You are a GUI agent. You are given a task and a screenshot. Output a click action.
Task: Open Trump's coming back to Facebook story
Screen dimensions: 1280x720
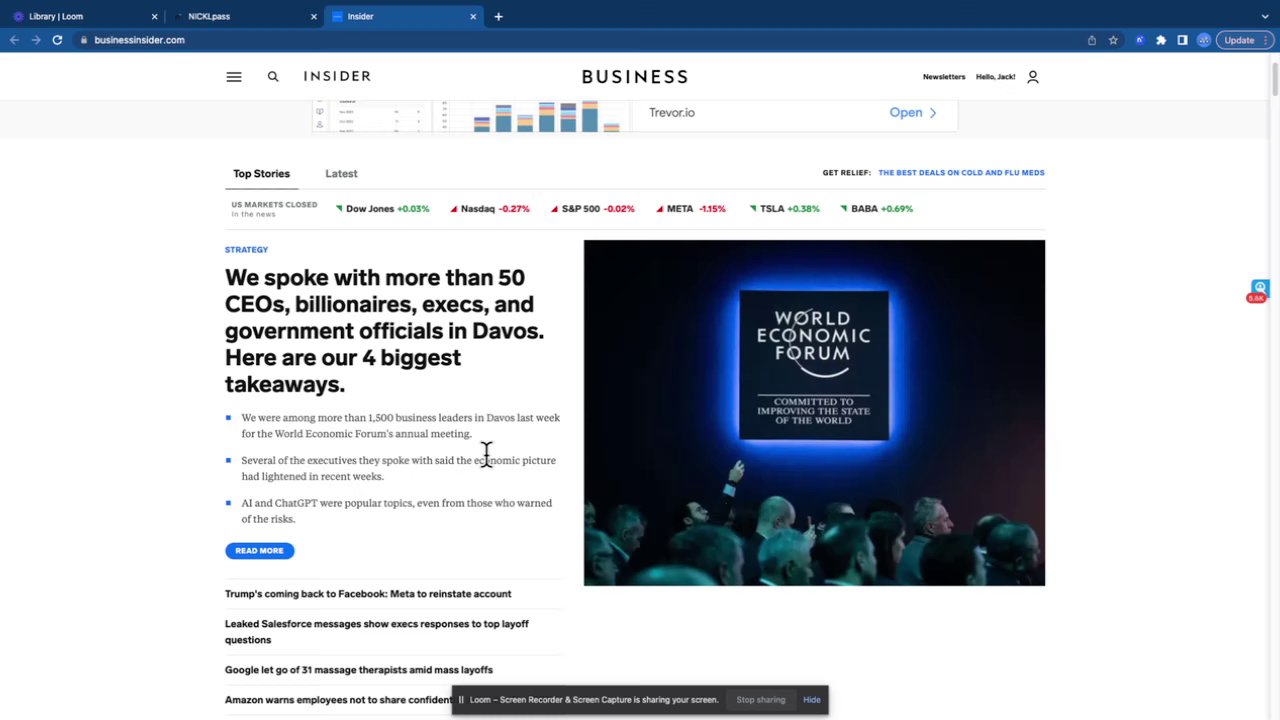(368, 594)
